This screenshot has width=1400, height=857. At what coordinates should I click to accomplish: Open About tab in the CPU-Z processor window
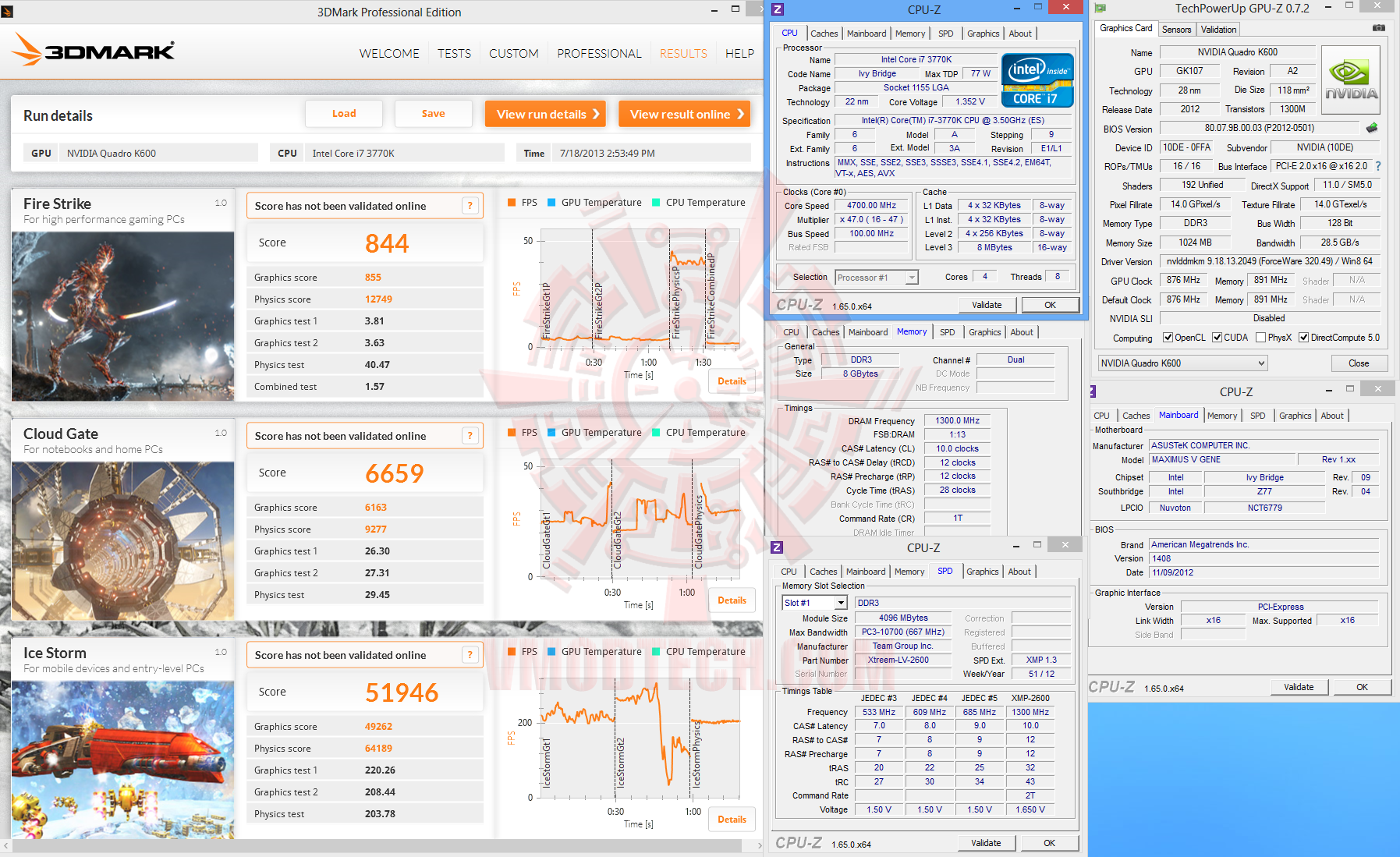coord(1020,34)
